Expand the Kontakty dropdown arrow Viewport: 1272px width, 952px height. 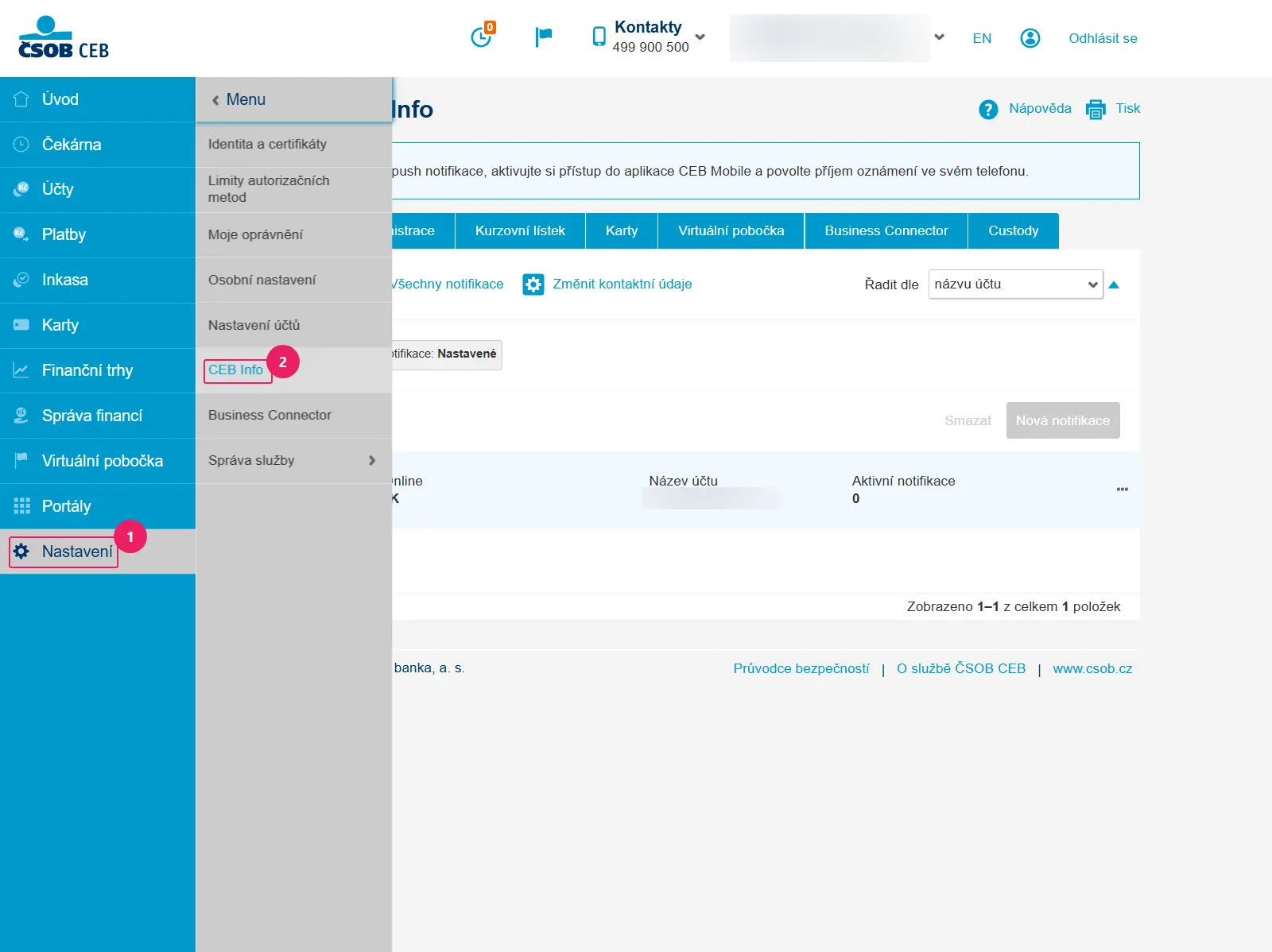tap(700, 37)
